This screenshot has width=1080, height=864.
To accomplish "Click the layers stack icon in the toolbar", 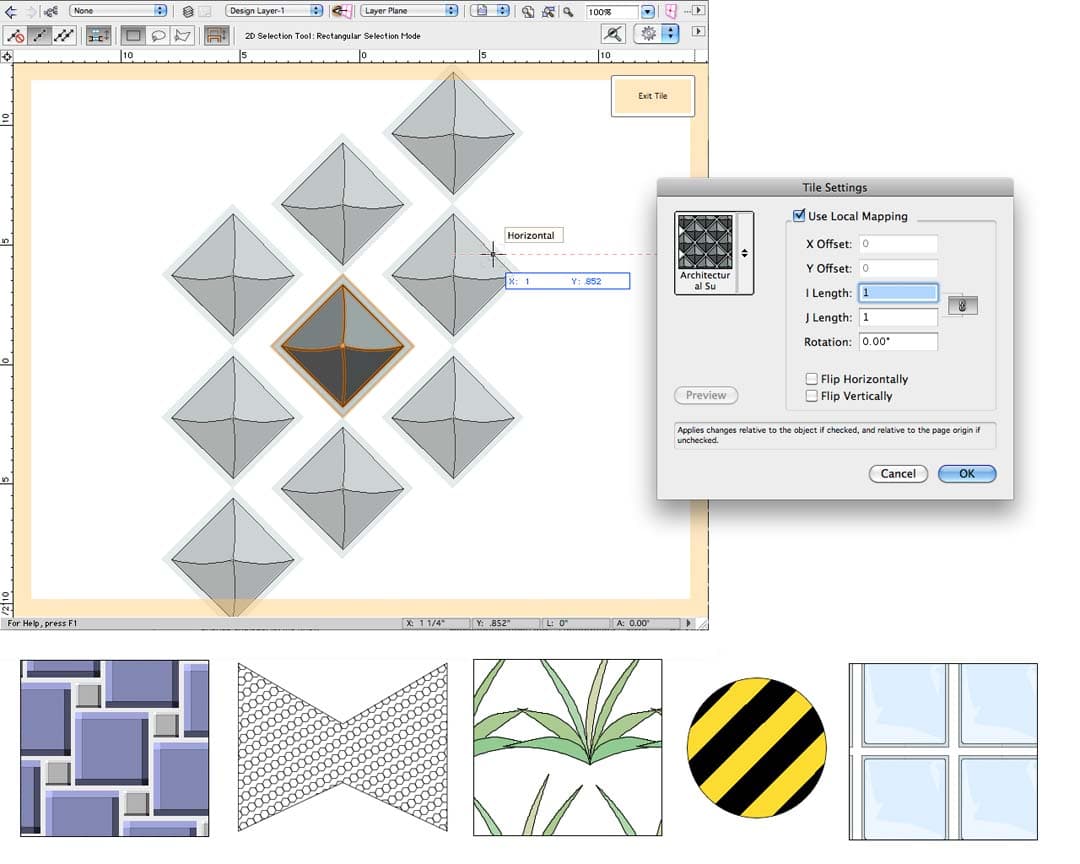I will point(189,11).
